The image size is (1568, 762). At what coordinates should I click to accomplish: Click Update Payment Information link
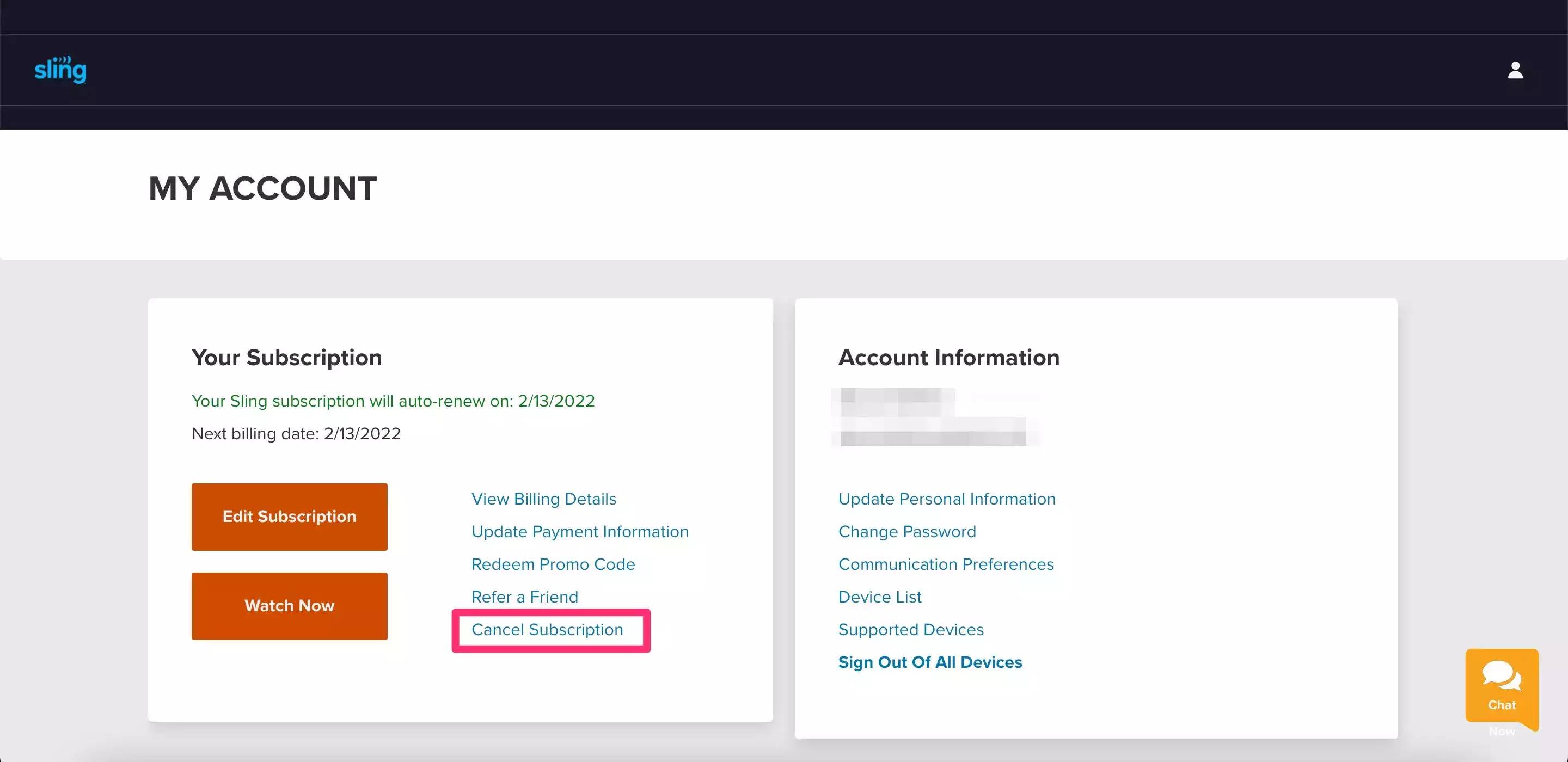pos(579,532)
